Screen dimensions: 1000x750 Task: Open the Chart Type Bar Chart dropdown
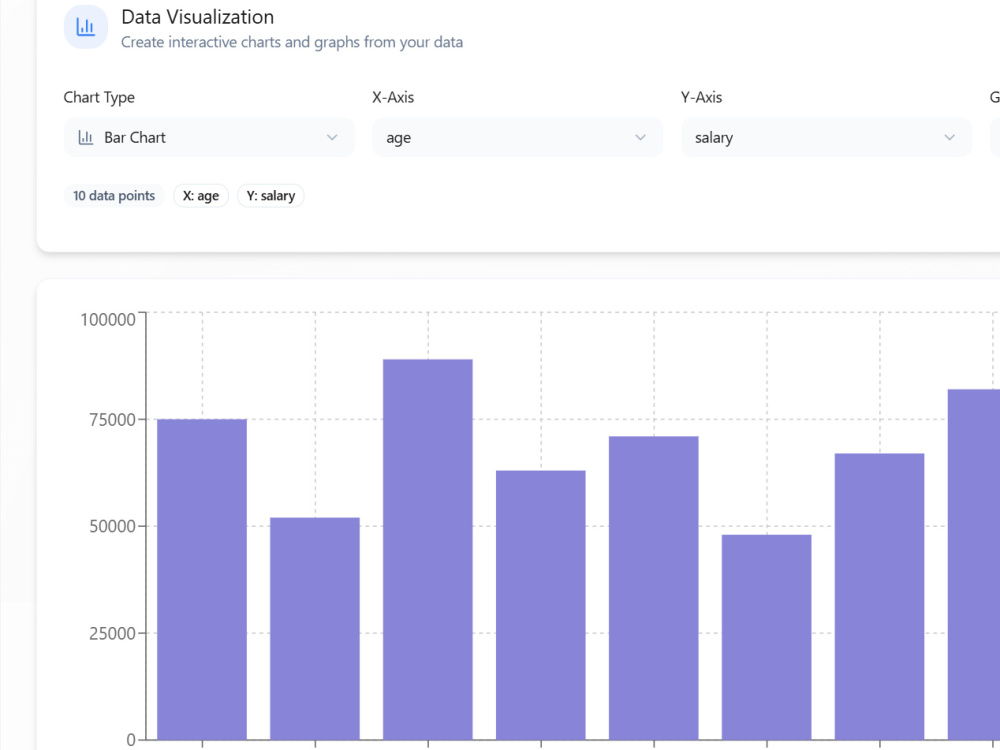click(x=209, y=137)
